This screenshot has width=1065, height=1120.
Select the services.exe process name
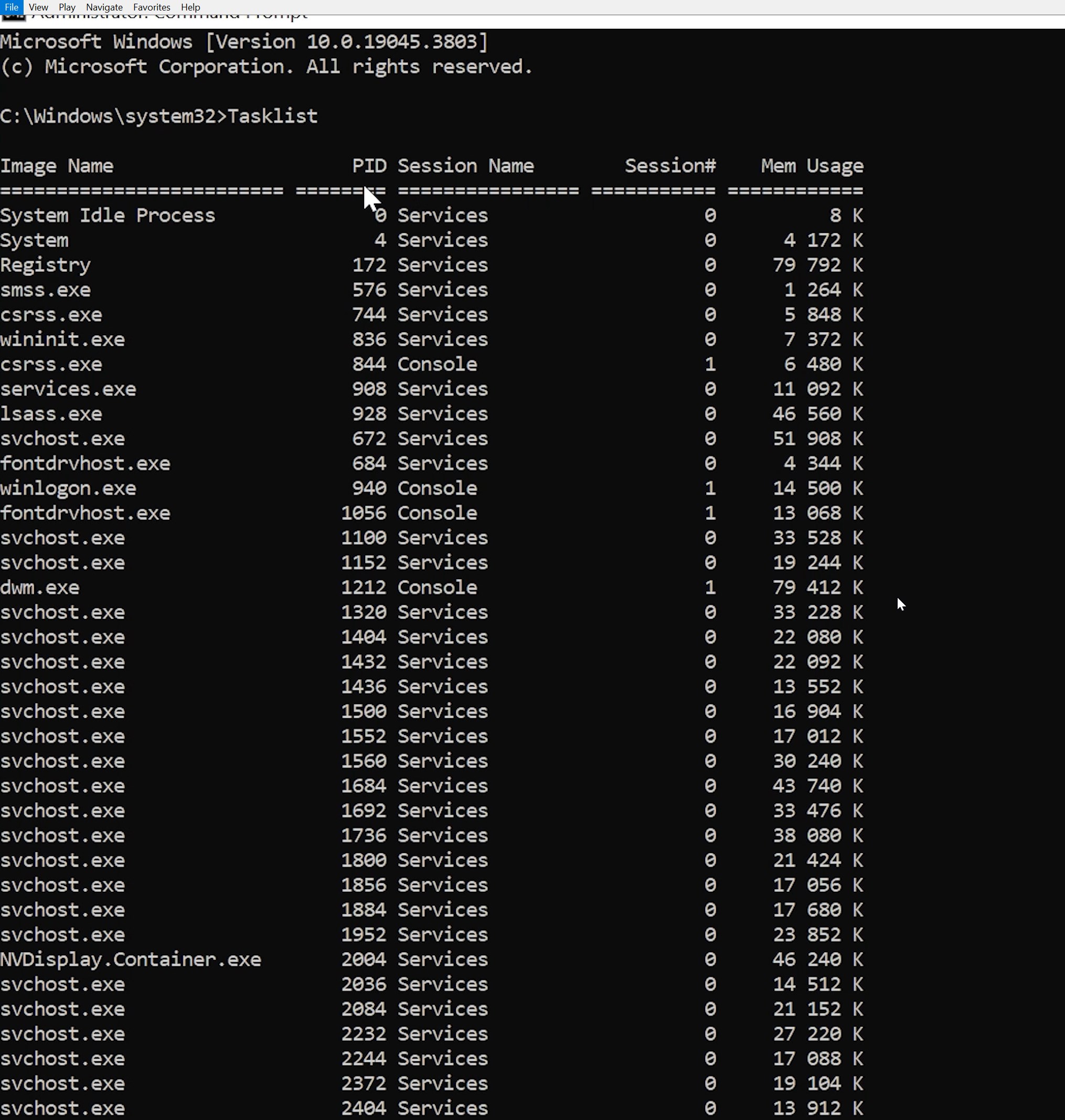[68, 389]
